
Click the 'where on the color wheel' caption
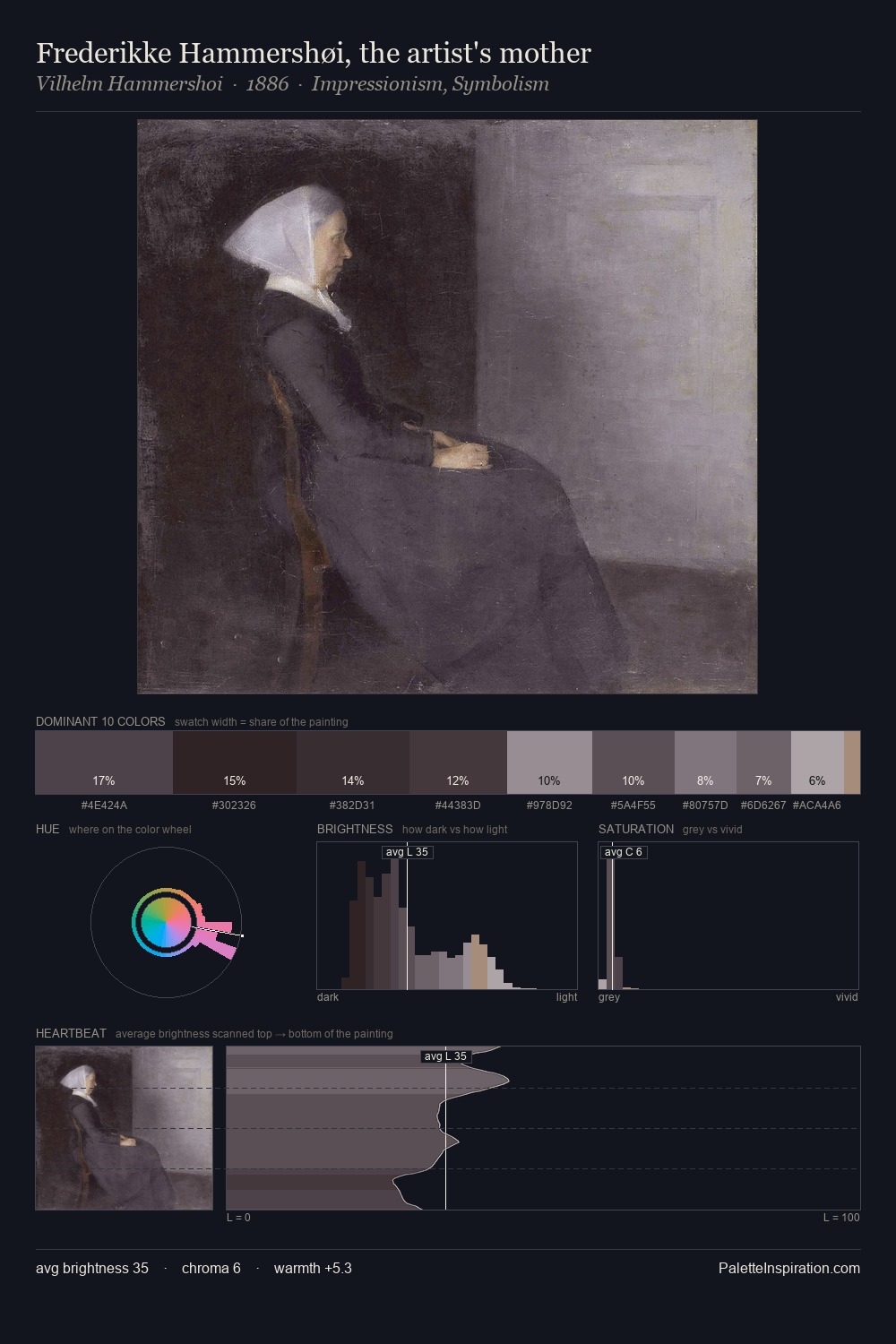130,830
